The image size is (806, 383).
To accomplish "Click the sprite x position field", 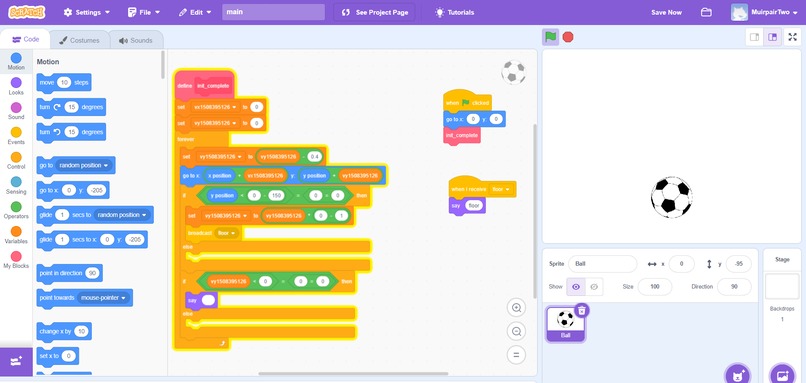I will click(681, 264).
